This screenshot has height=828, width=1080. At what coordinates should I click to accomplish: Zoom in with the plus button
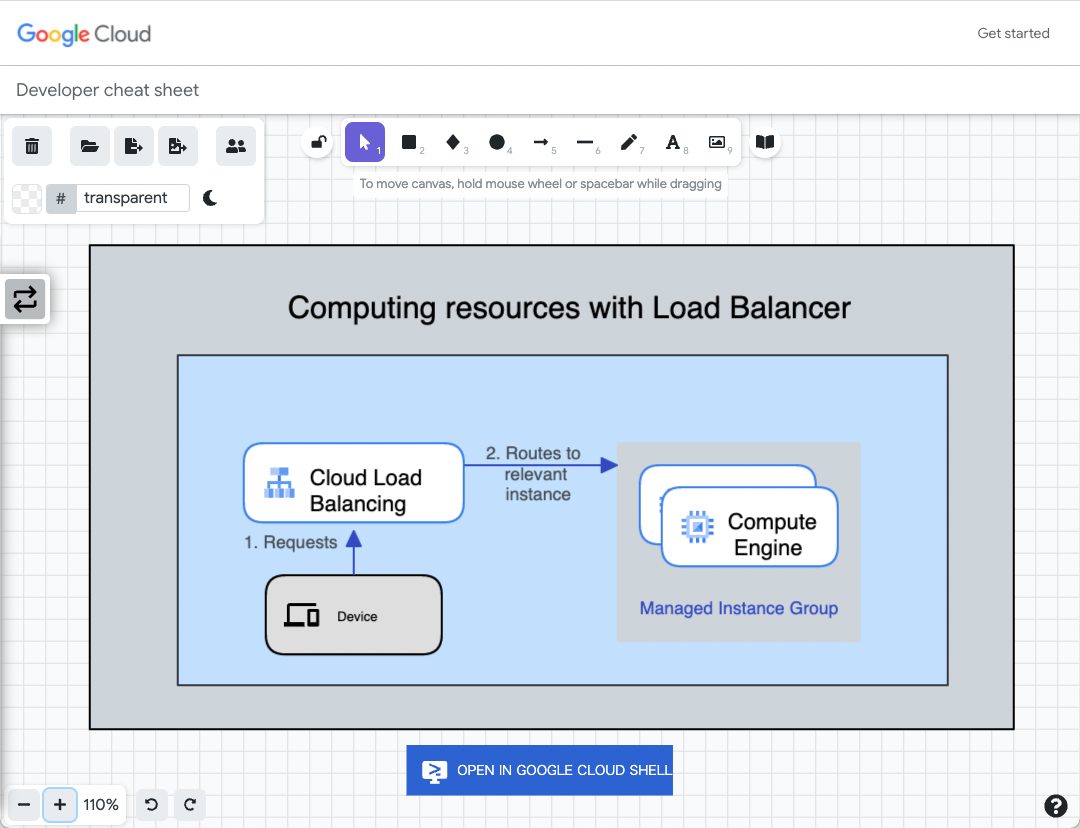pyautogui.click(x=60, y=805)
